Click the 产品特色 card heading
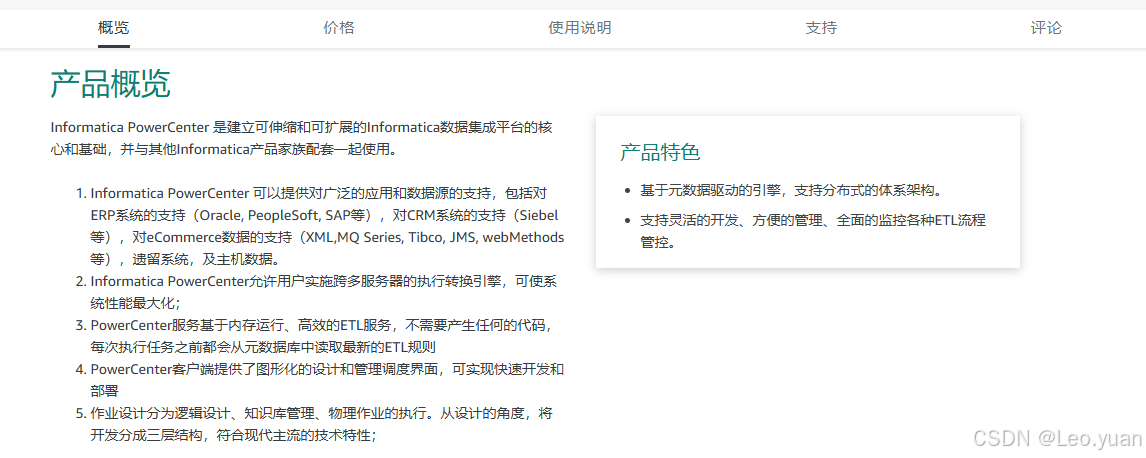The height and width of the screenshot is (458, 1146). tap(660, 152)
